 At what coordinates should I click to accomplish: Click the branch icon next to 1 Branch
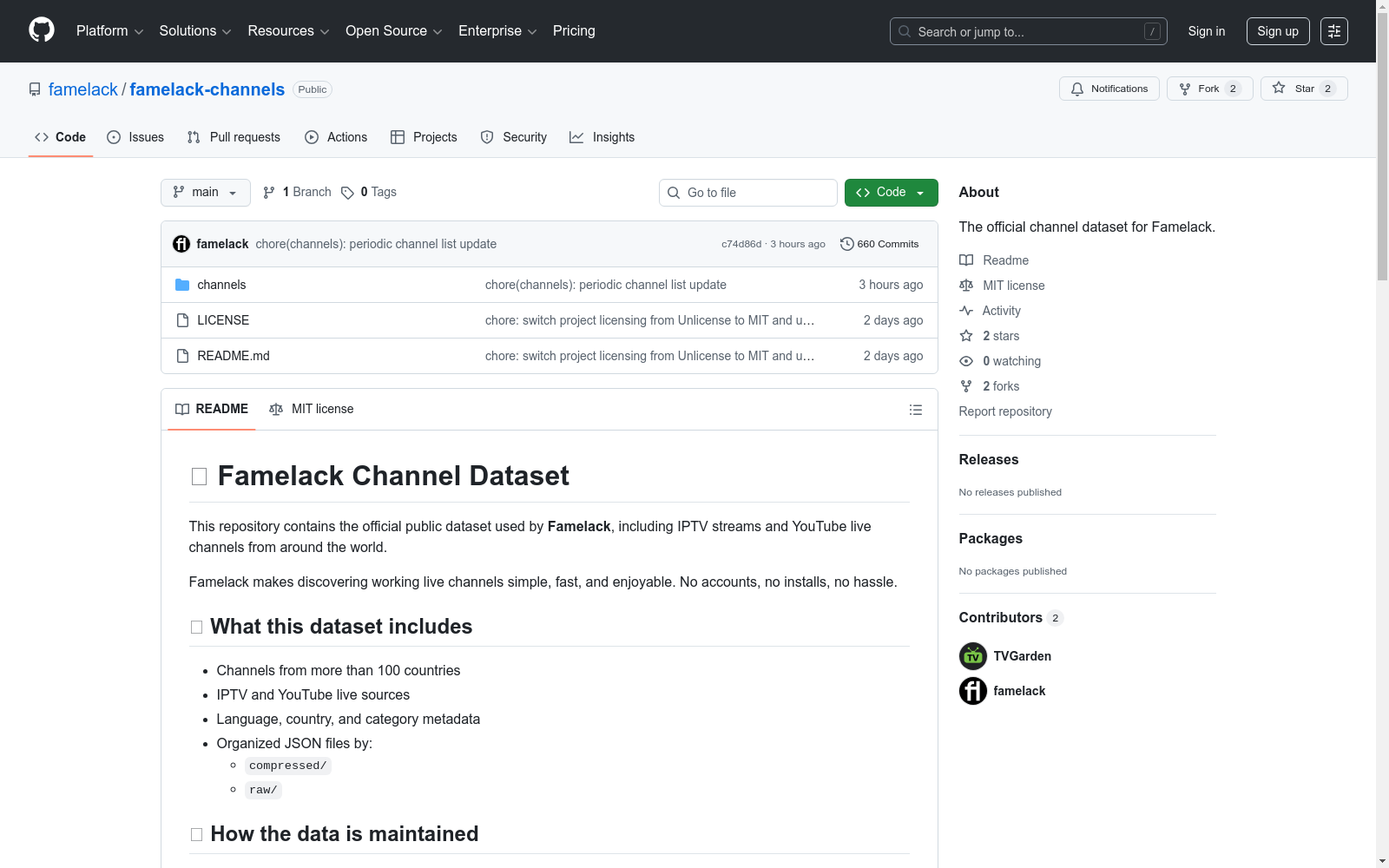point(269,193)
